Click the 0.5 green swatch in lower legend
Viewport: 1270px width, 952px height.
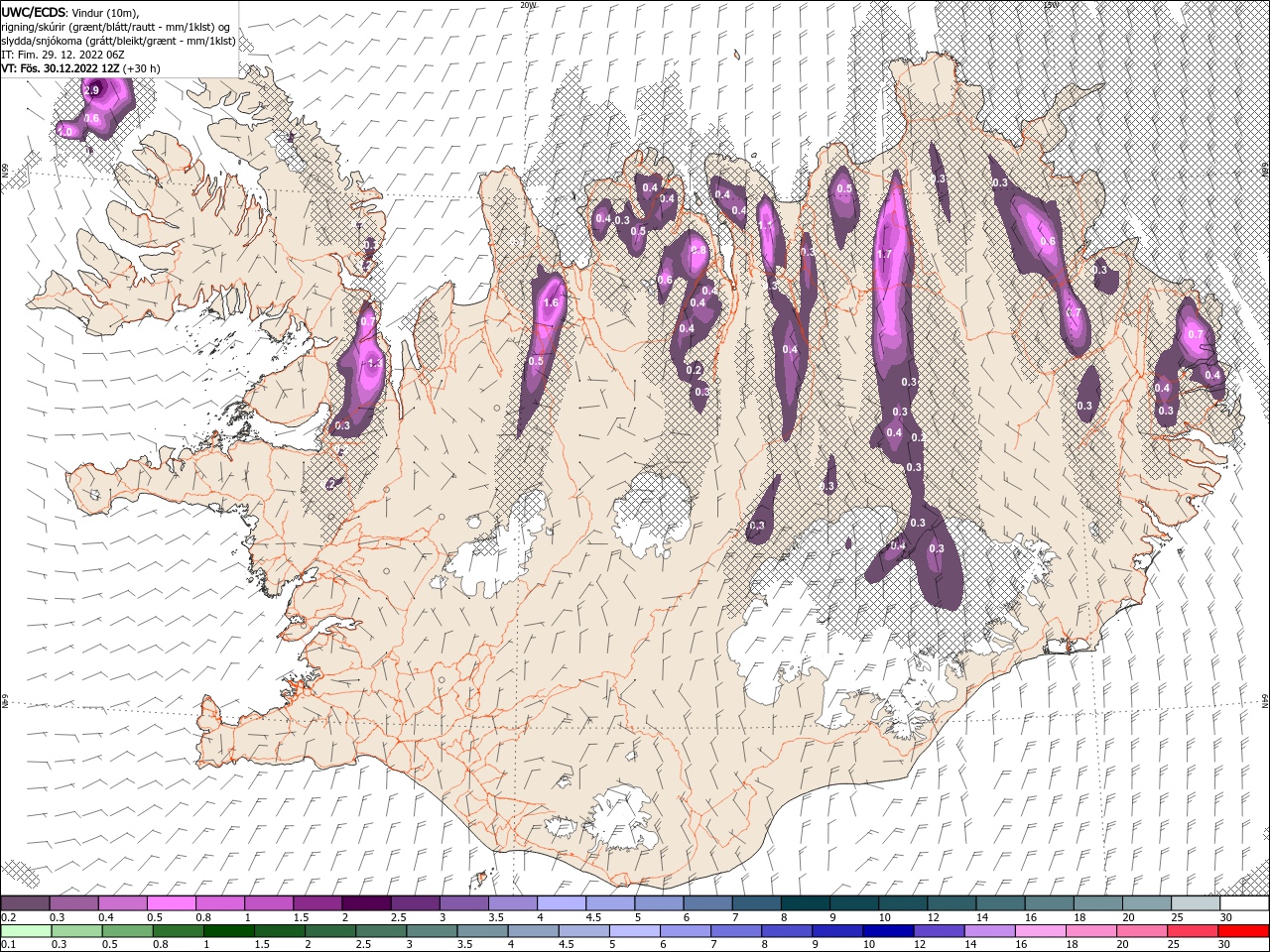127,931
